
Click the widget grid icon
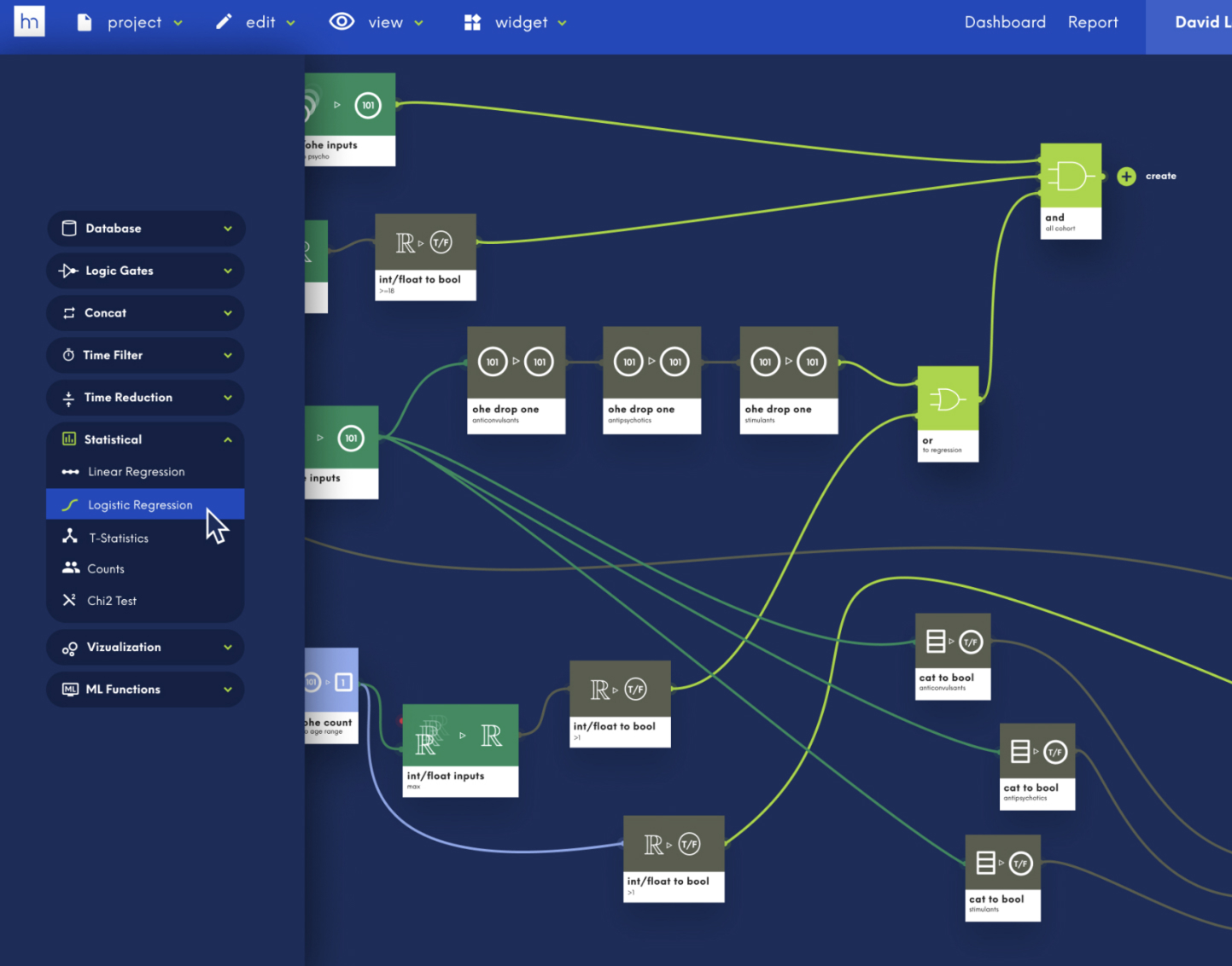(472, 22)
